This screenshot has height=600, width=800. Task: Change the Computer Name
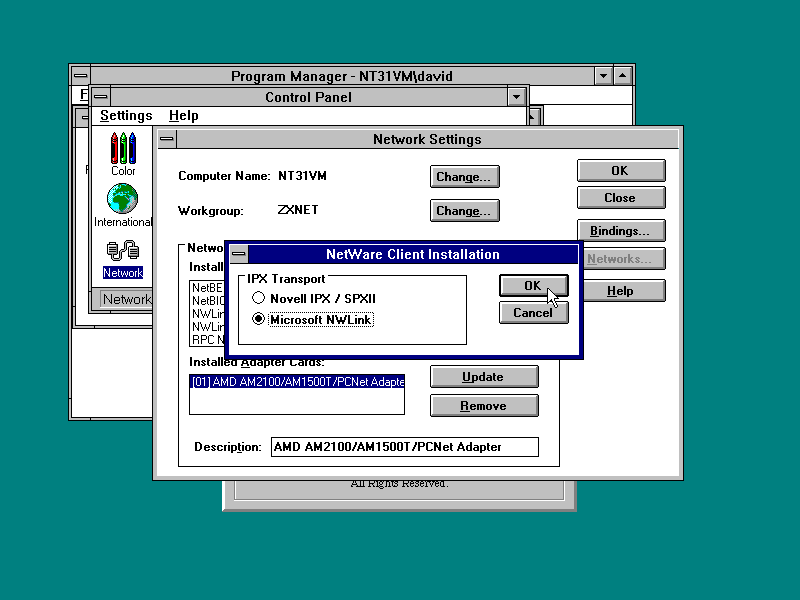tap(464, 177)
